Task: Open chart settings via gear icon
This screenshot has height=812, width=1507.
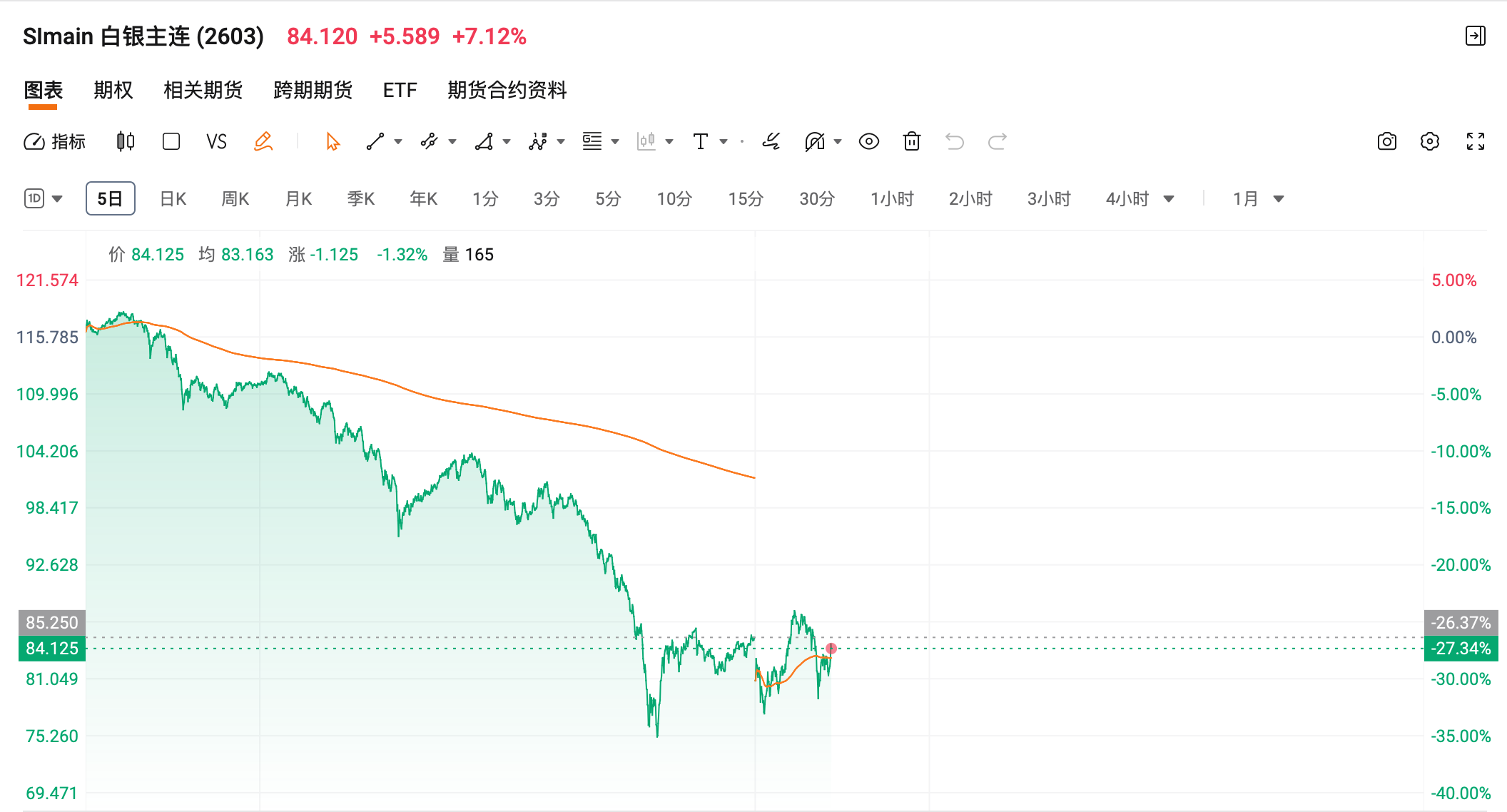Action: [x=1431, y=141]
